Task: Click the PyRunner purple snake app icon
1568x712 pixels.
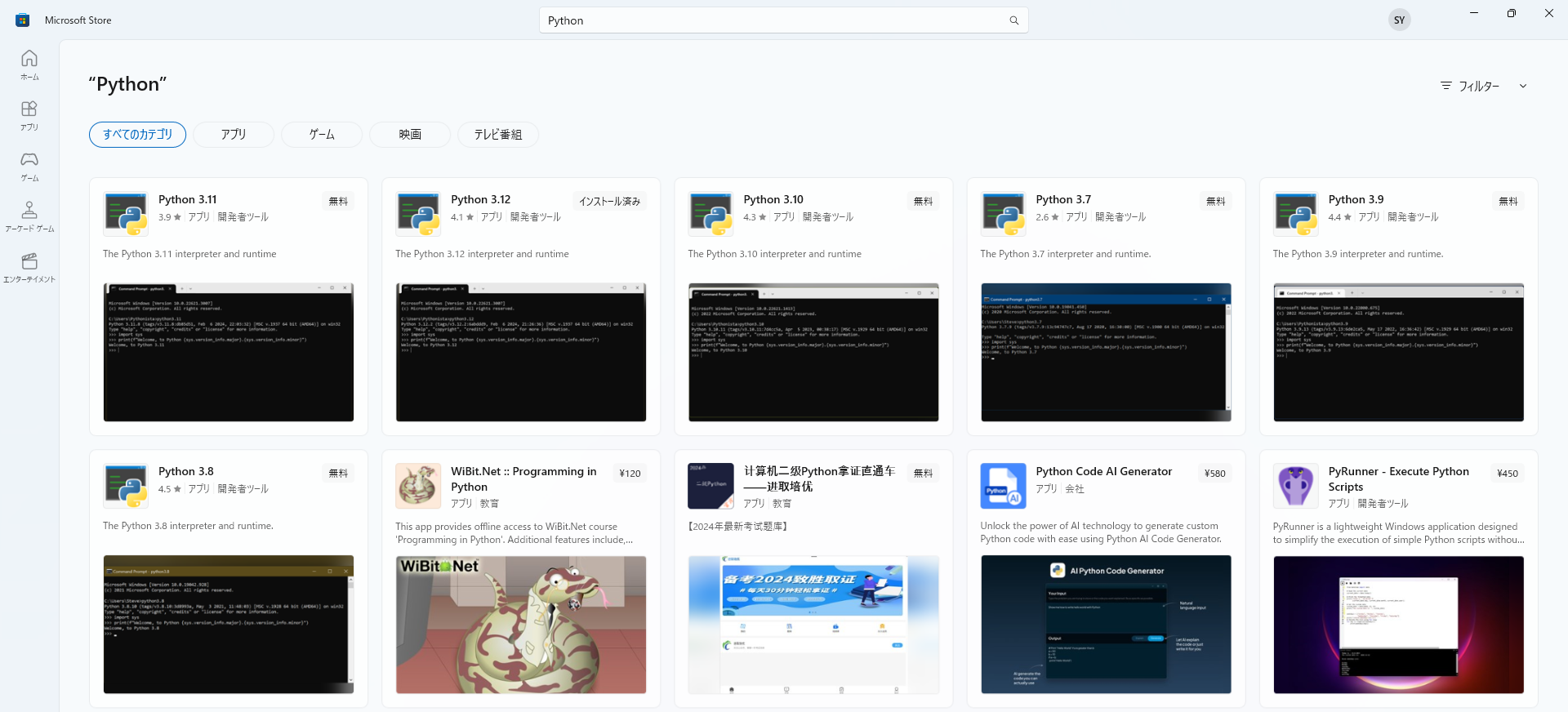Action: tap(1295, 486)
